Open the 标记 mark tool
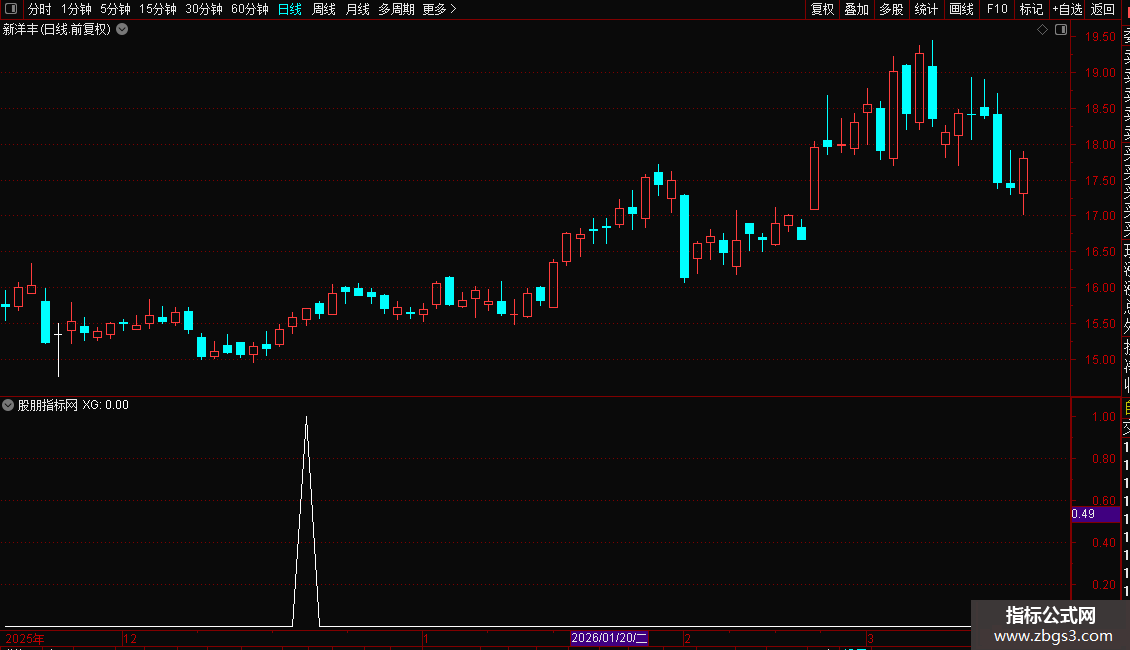1130x650 pixels. tap(1031, 9)
